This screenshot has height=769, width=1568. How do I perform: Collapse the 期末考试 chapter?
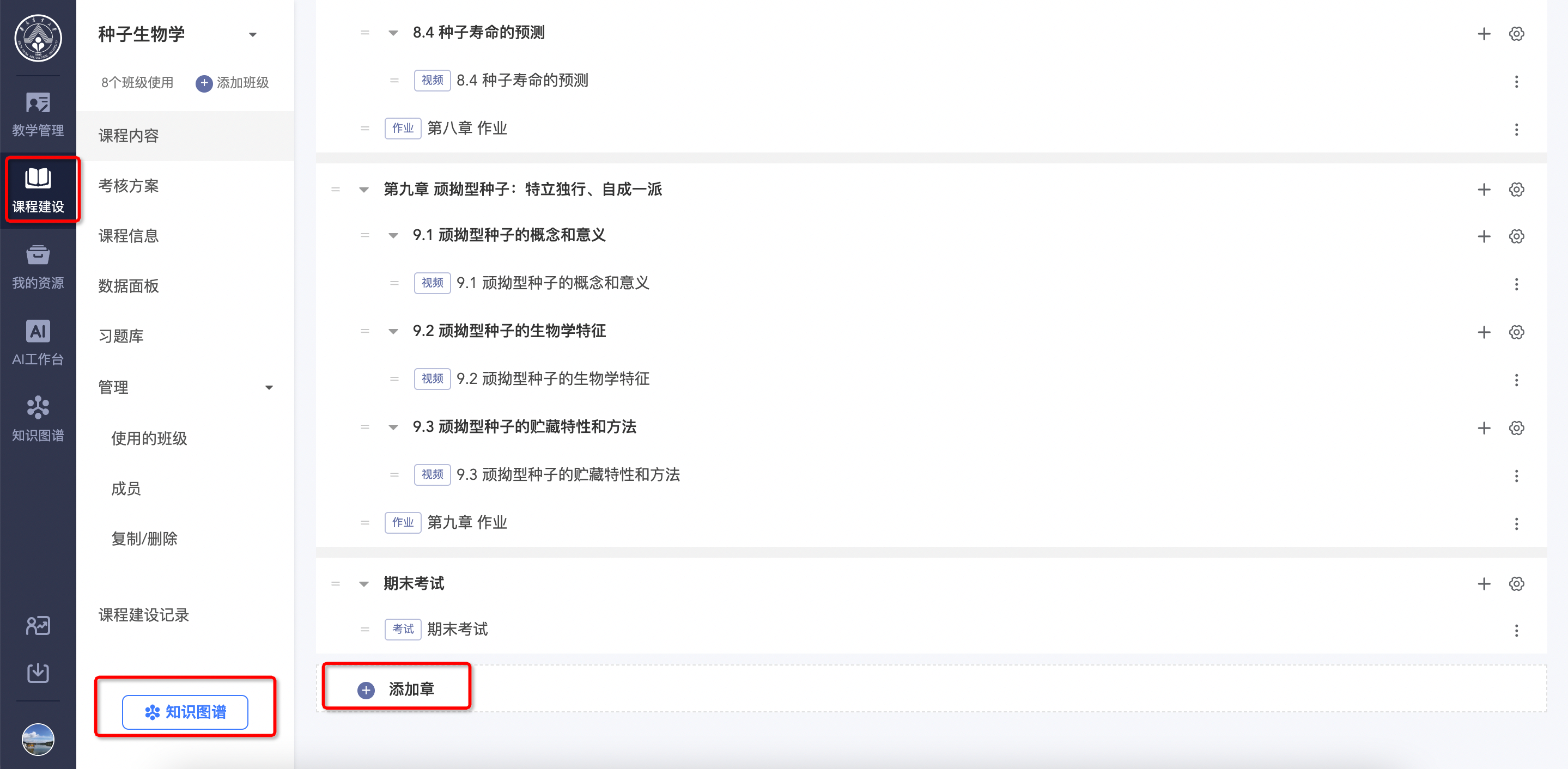point(363,584)
